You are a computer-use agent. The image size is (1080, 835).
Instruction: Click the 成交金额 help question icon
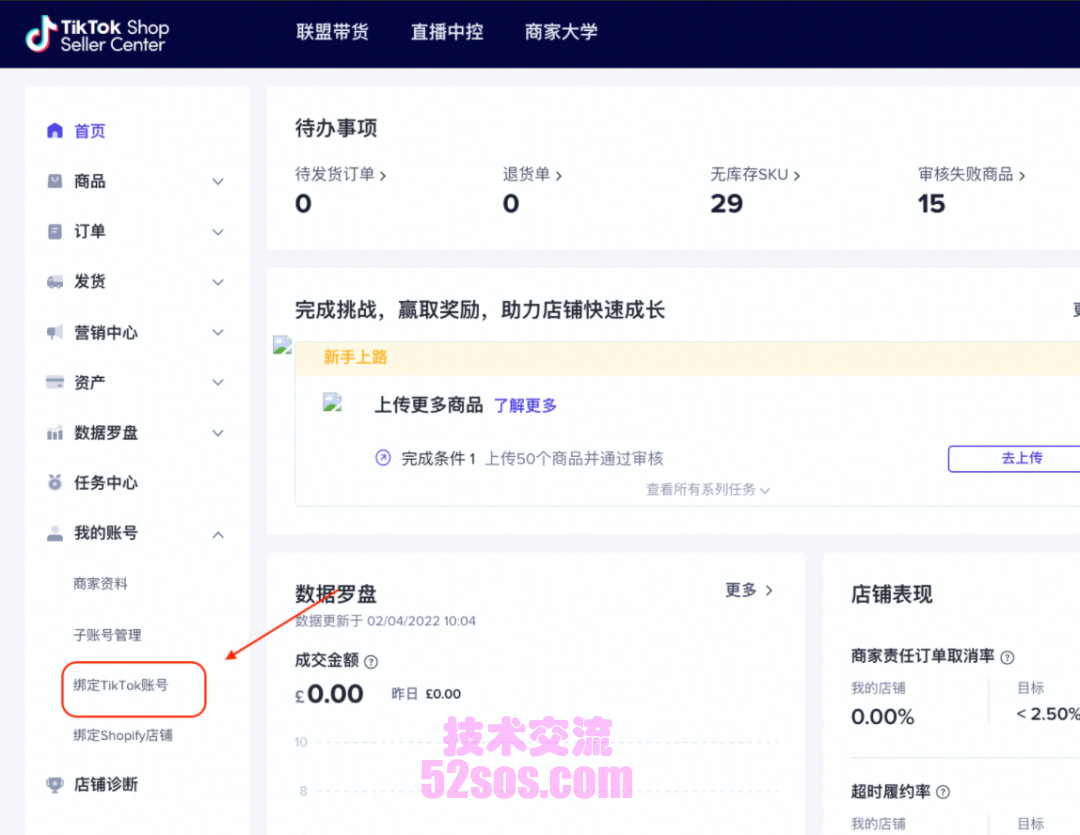coord(371,662)
